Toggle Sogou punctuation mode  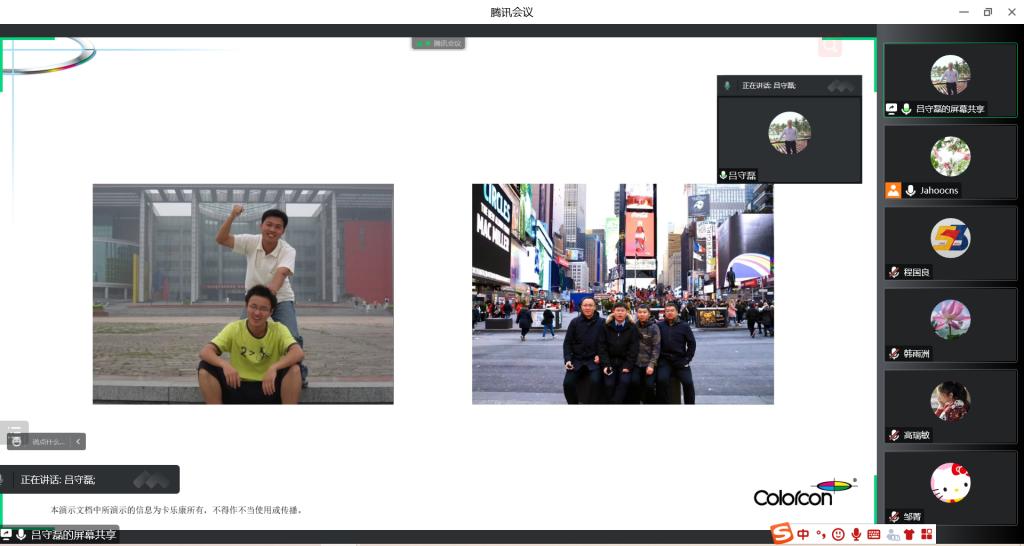pos(821,534)
